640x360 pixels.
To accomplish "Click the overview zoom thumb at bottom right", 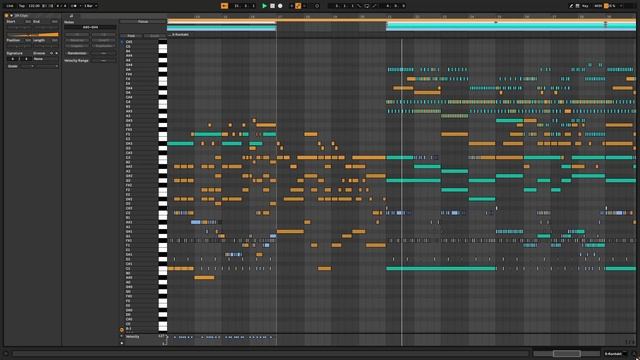I will point(567,354).
